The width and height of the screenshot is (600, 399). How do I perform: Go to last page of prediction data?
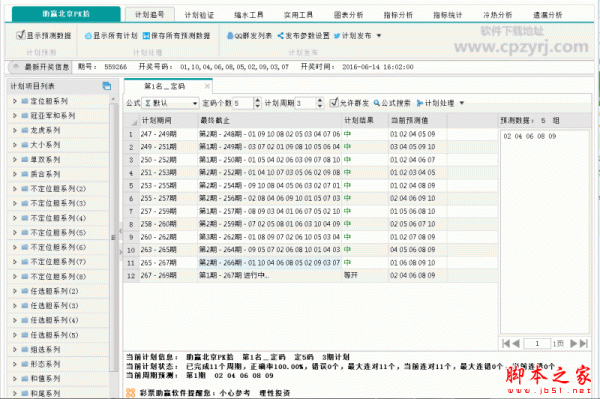click(584, 344)
